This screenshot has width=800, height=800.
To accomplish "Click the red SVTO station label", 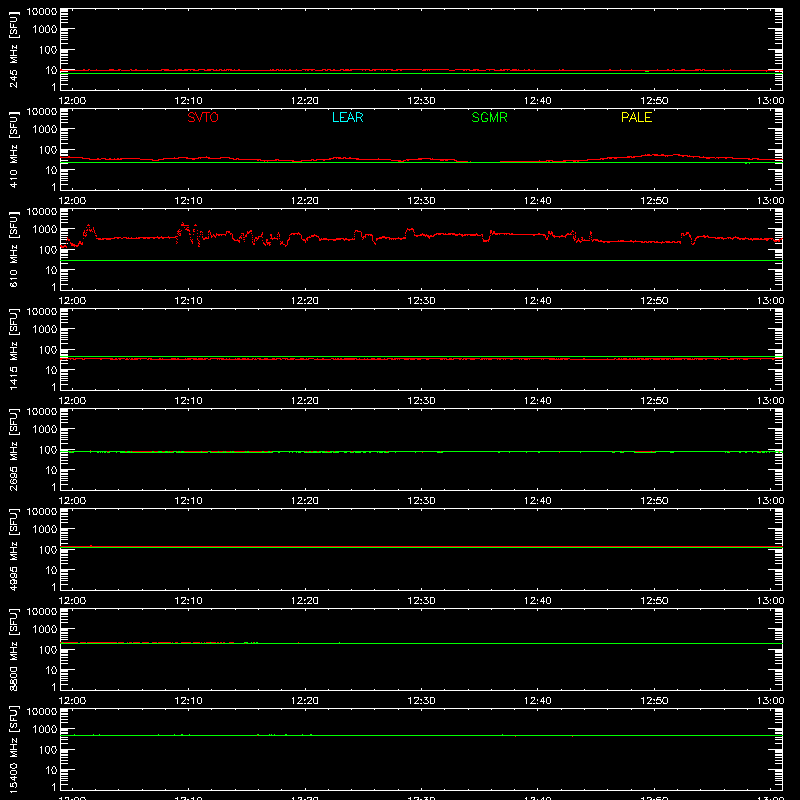I will (x=203, y=117).
